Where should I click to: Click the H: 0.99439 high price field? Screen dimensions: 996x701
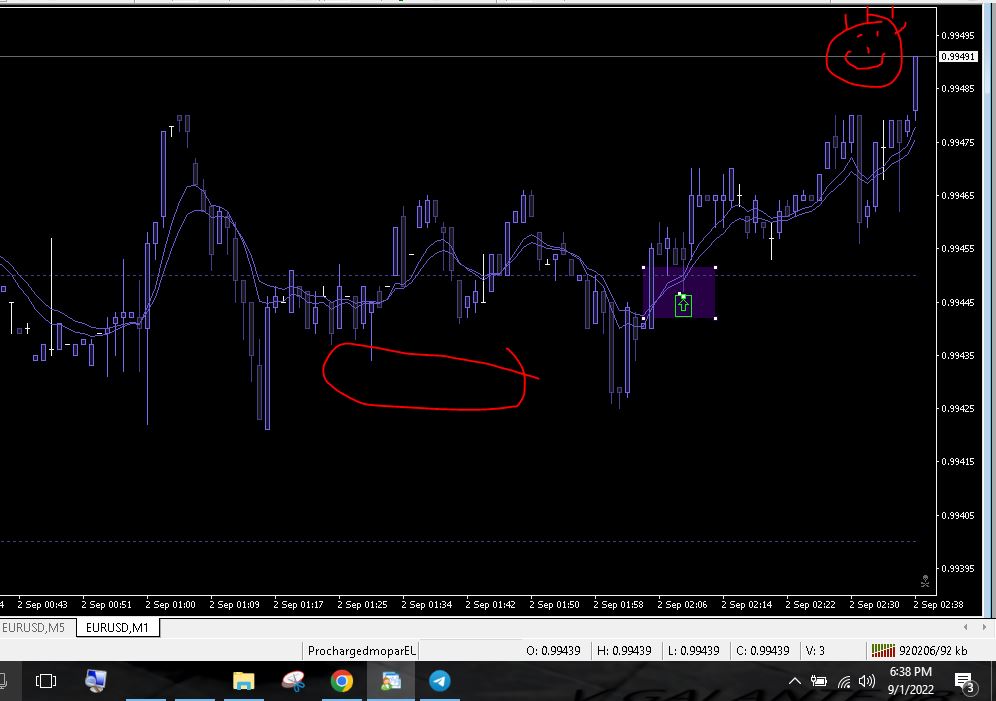tap(624, 650)
